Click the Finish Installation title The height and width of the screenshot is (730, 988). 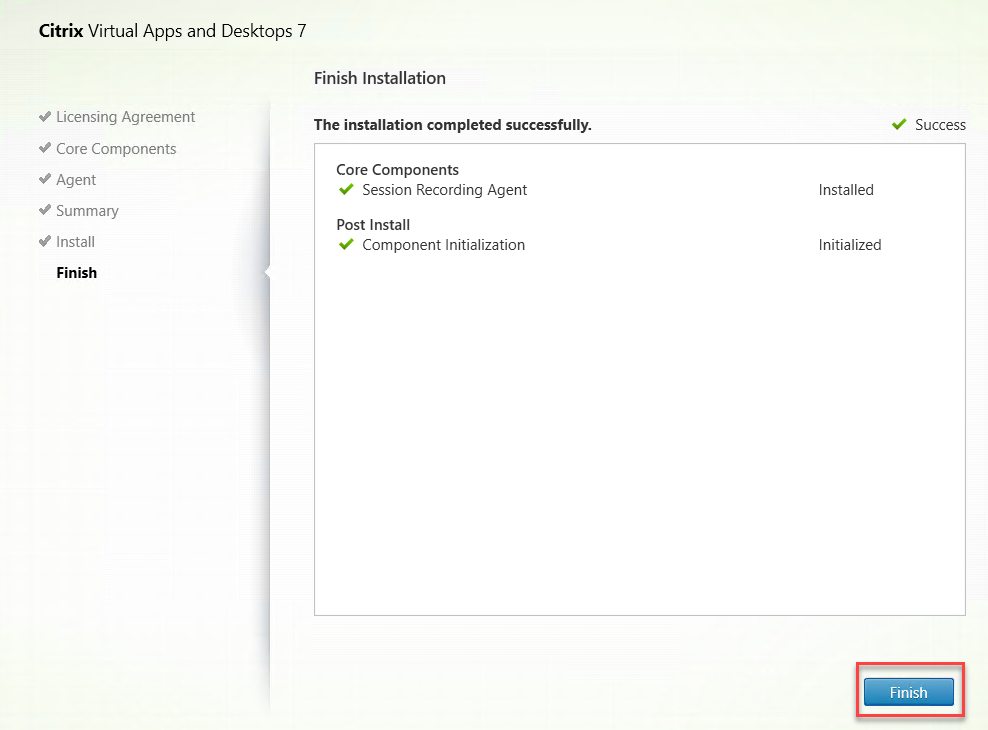pyautogui.click(x=379, y=78)
